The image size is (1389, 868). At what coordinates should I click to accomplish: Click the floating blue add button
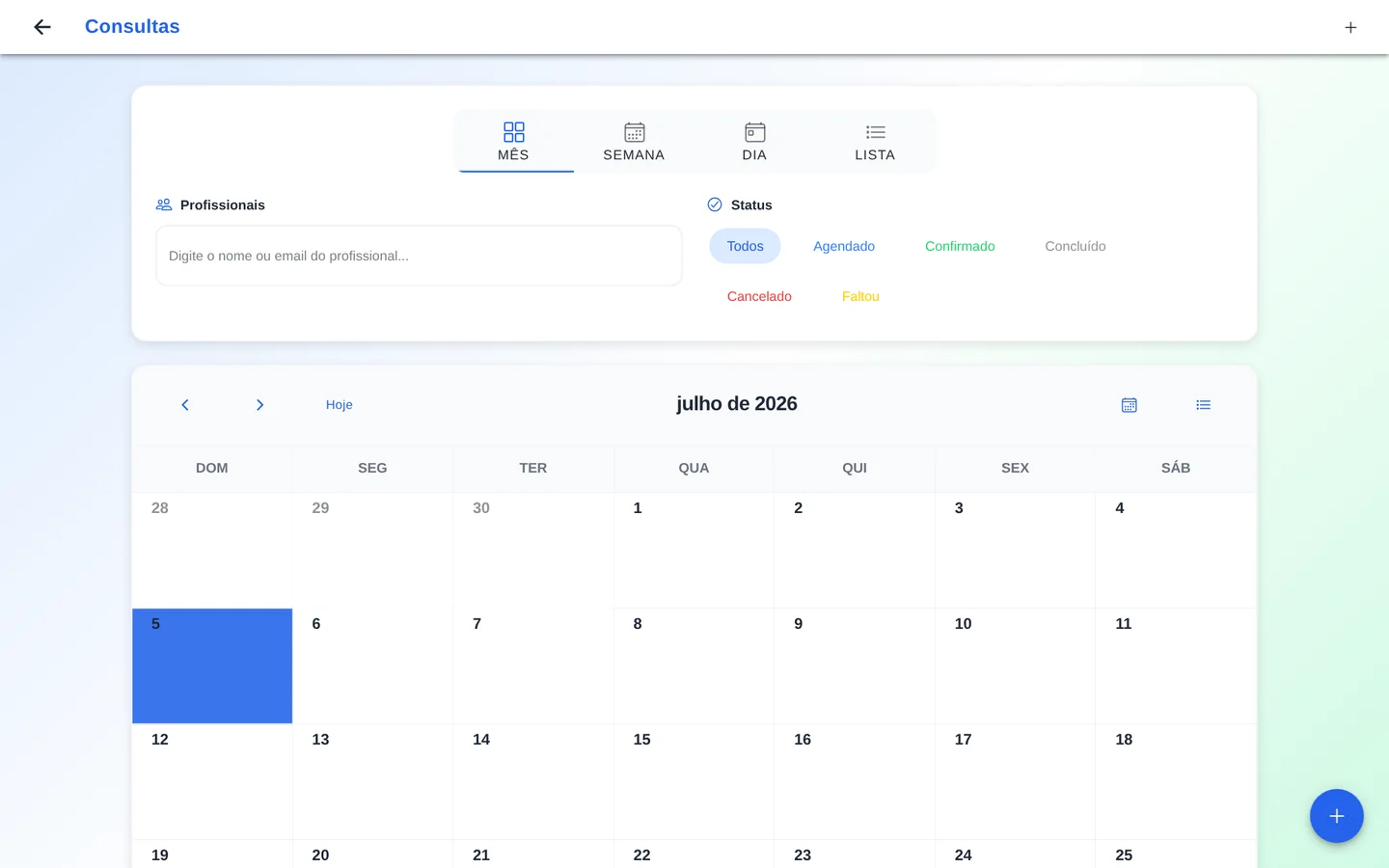click(x=1336, y=816)
